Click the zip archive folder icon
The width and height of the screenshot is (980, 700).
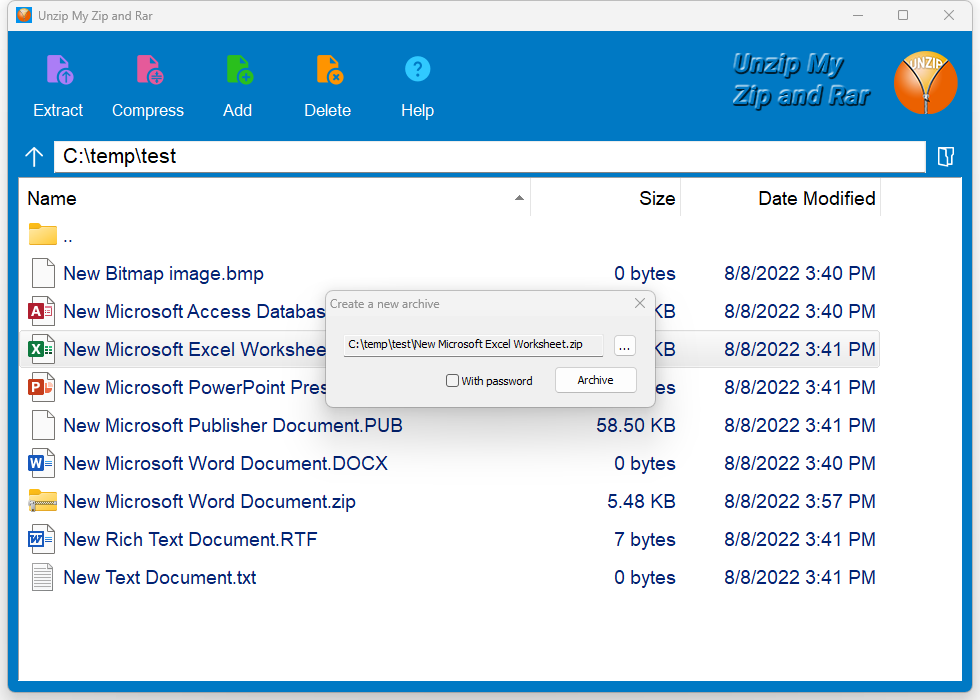tap(42, 501)
